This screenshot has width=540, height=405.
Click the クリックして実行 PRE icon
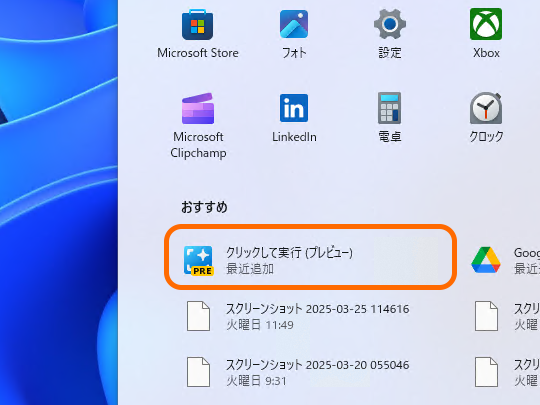point(198,261)
